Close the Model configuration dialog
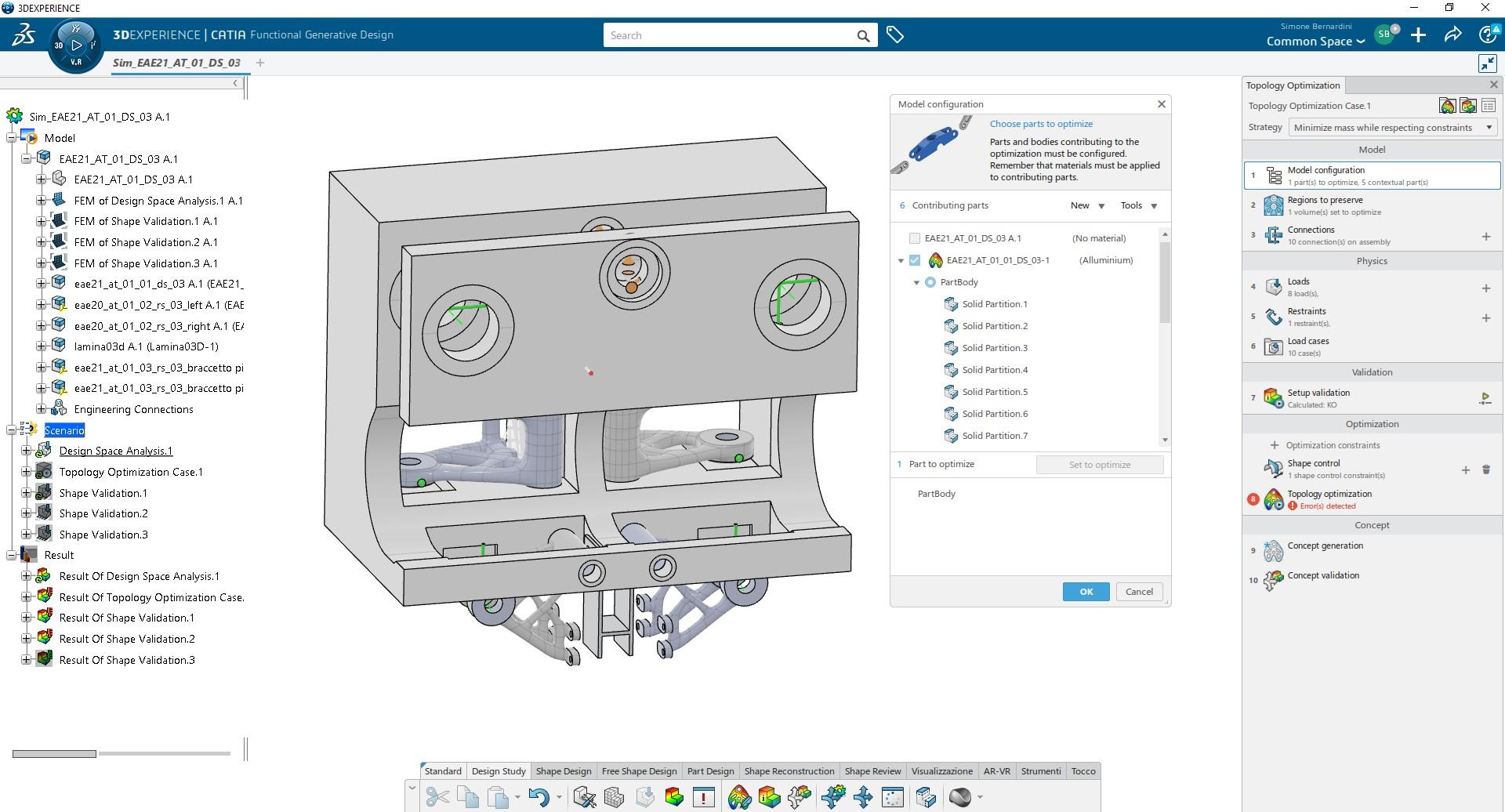1505x812 pixels. [1162, 103]
